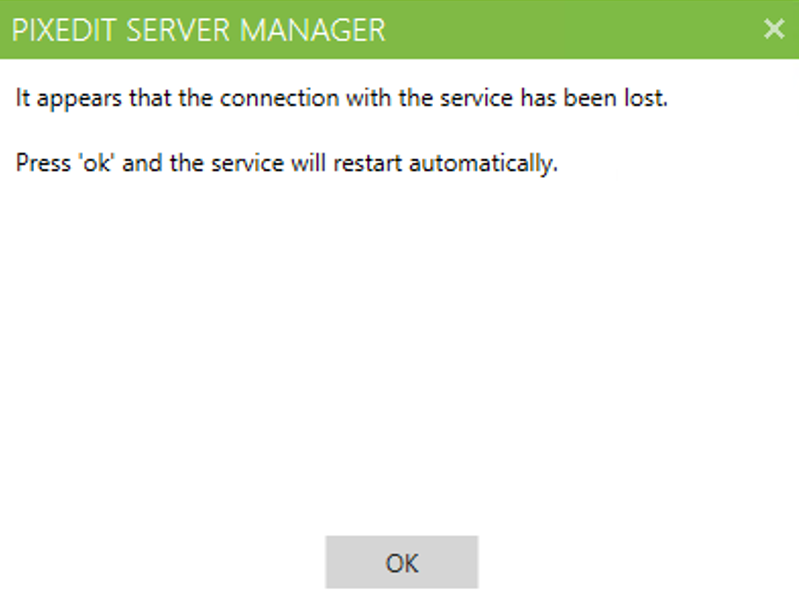Click 'service' in the first message line
The height and width of the screenshot is (605, 799).
pyautogui.click(x=476, y=98)
